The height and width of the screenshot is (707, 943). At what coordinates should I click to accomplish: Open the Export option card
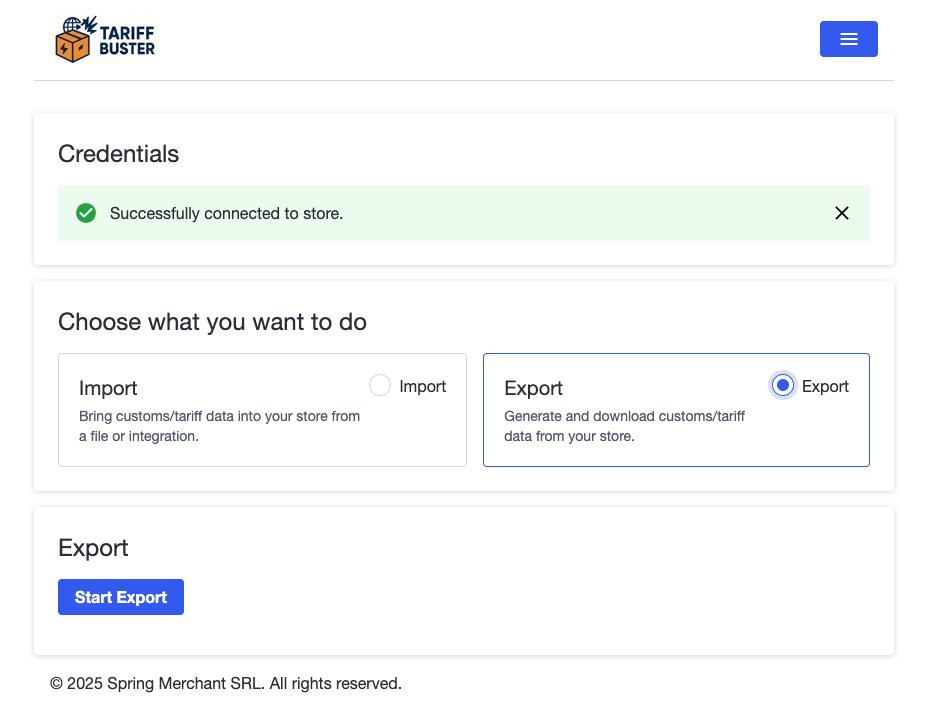pos(676,410)
